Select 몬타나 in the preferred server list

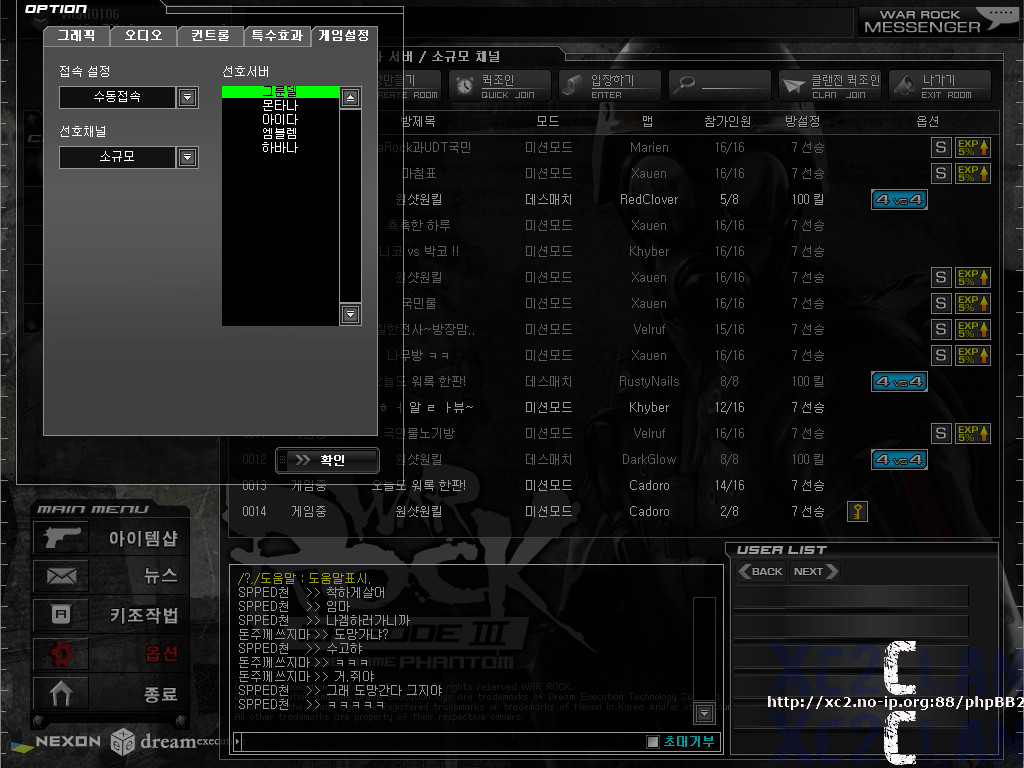coord(280,105)
